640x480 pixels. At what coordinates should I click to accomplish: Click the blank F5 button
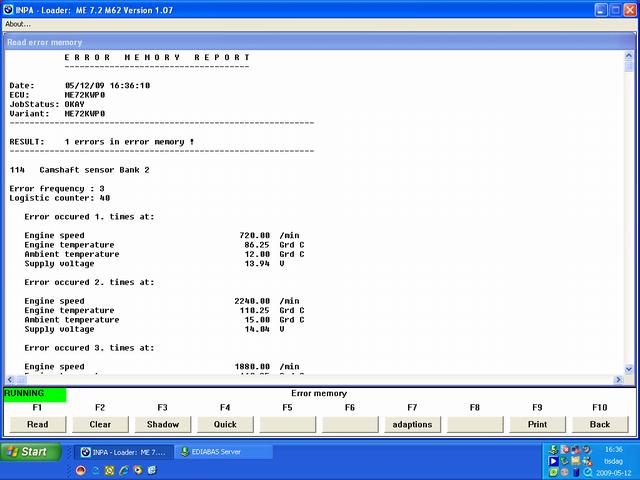click(287, 424)
